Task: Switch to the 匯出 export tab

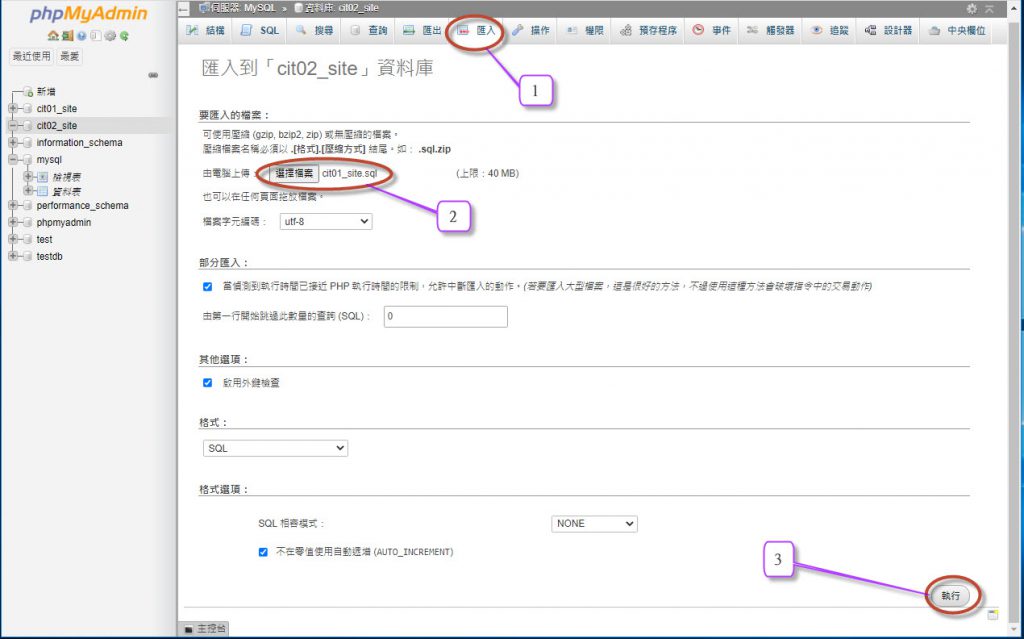Action: [423, 31]
